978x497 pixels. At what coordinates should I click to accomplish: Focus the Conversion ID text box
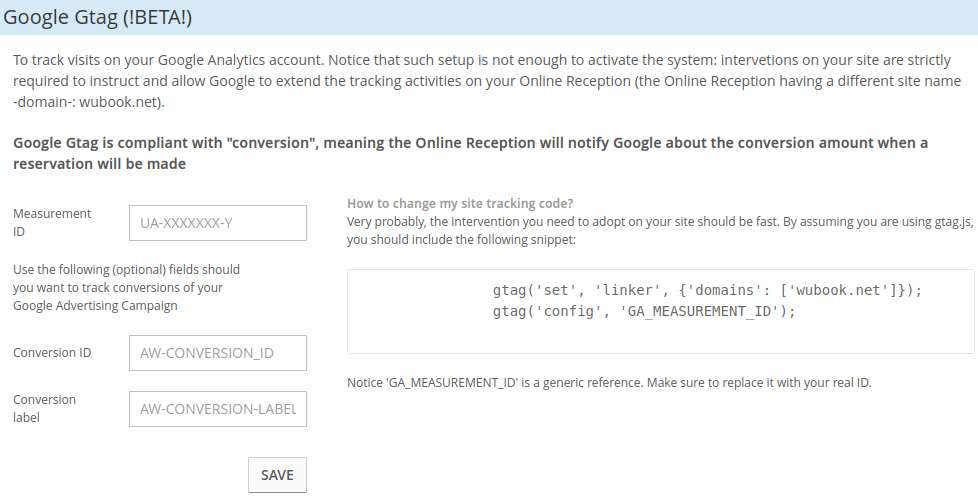218,353
